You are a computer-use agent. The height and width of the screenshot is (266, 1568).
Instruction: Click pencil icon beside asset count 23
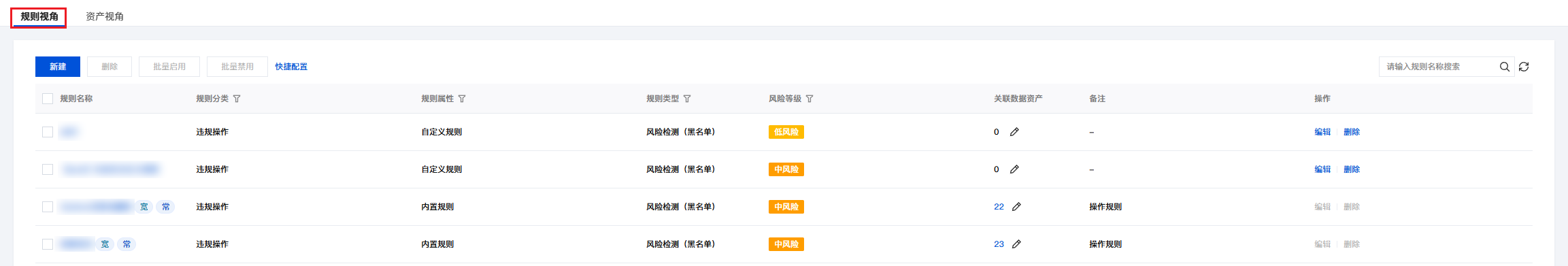pos(1016,244)
